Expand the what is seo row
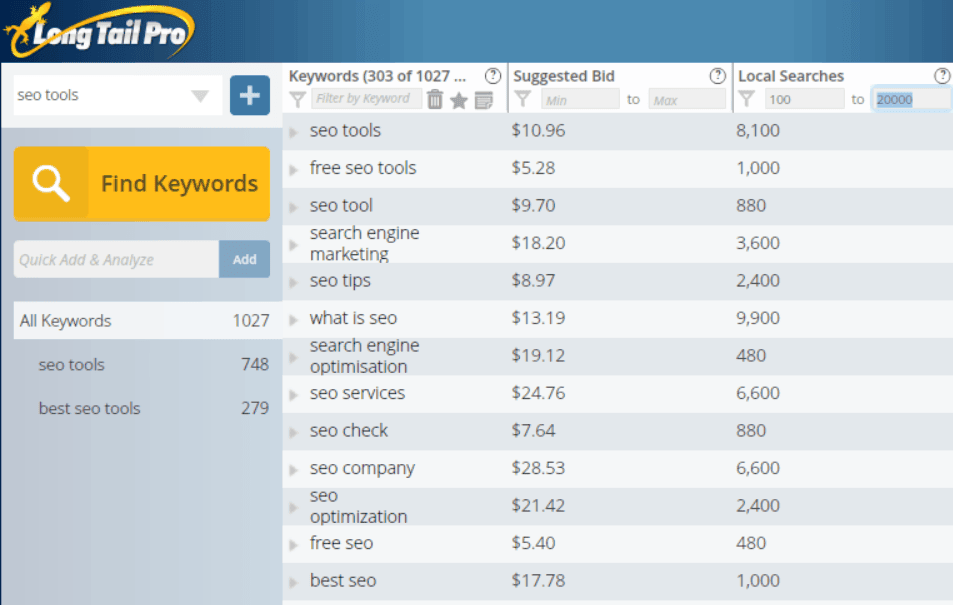Screen dimensions: 953x605 pyautogui.click(x=294, y=320)
